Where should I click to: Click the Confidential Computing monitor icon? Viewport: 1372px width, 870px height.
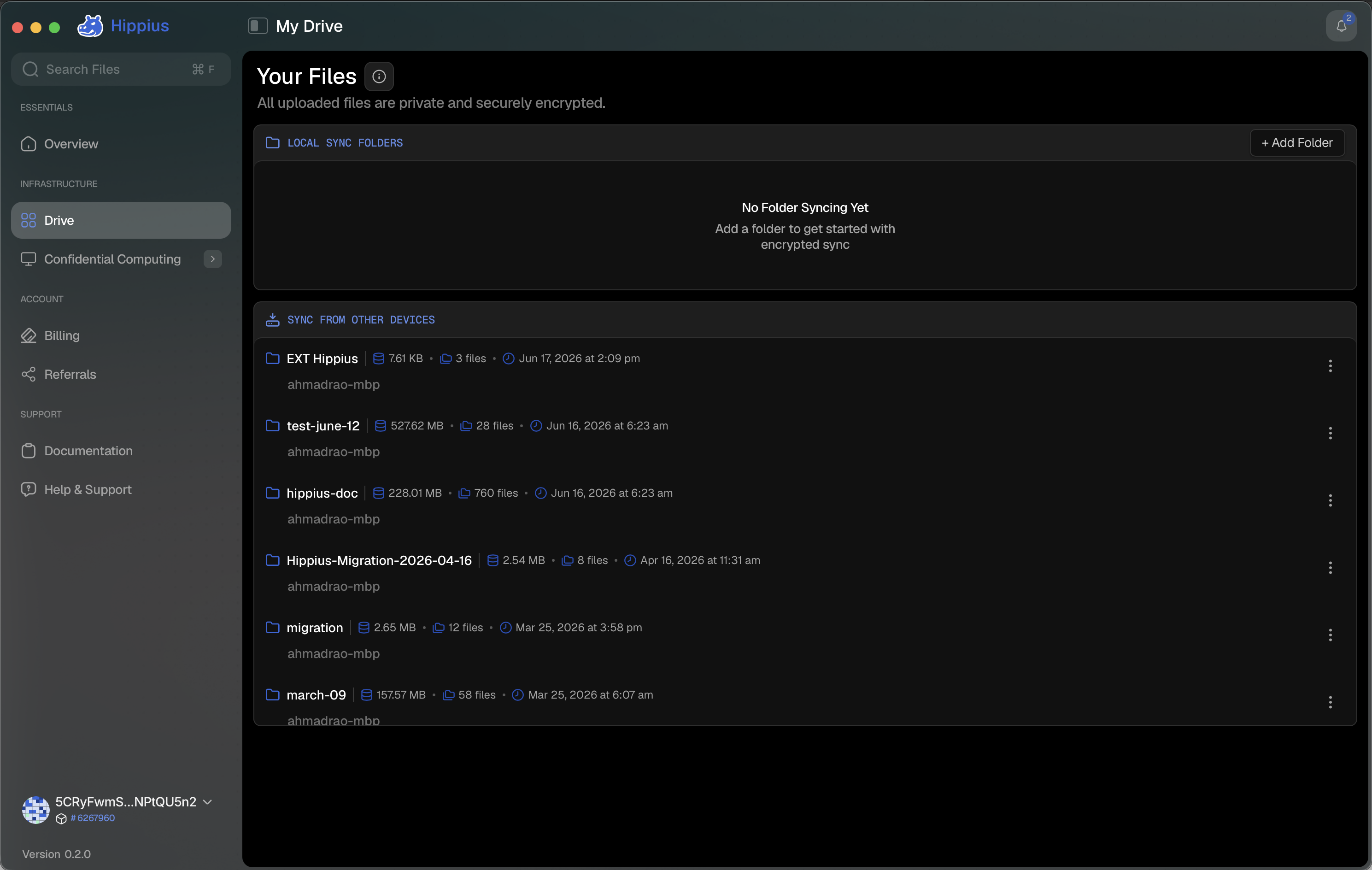click(29, 259)
